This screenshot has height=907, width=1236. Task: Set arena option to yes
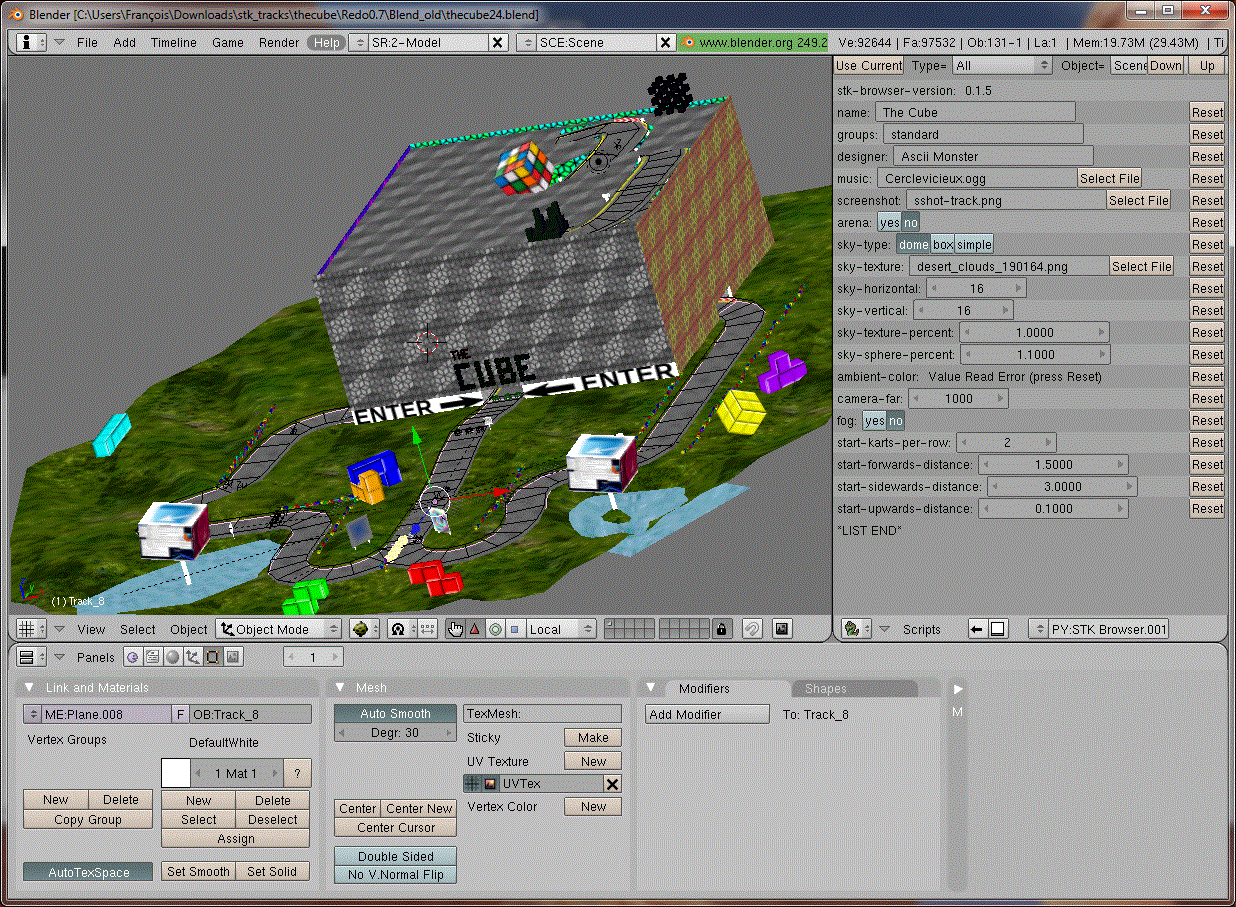[889, 223]
